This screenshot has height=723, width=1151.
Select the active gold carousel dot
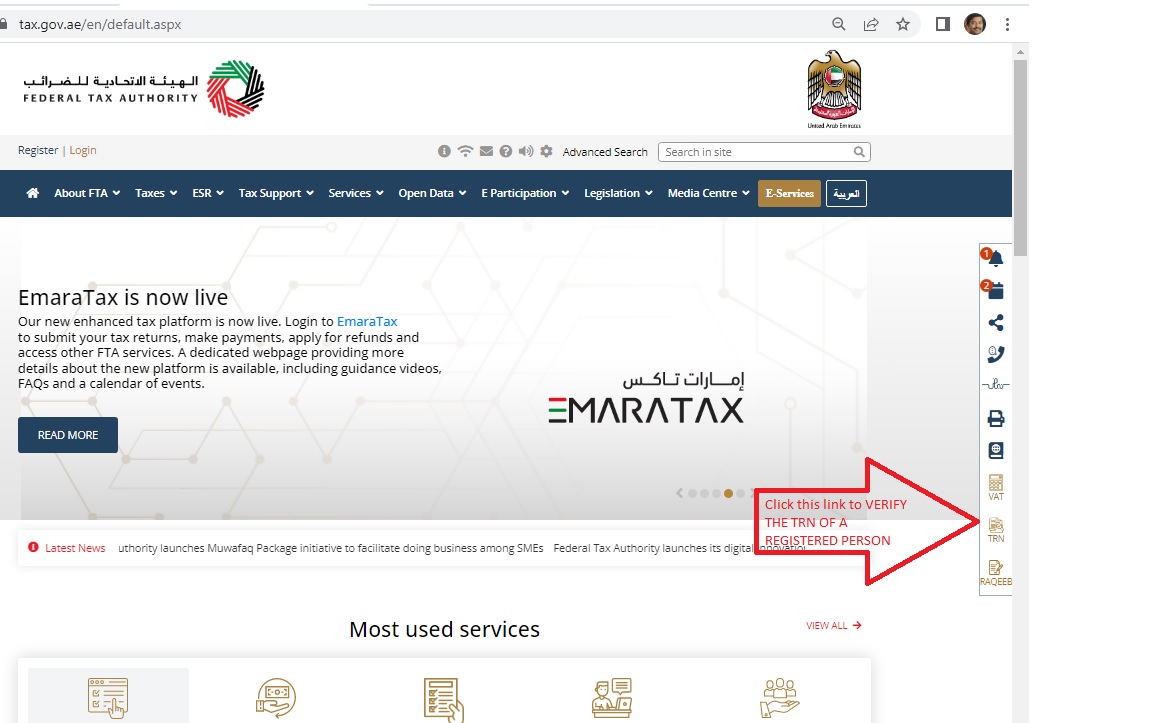coord(728,493)
